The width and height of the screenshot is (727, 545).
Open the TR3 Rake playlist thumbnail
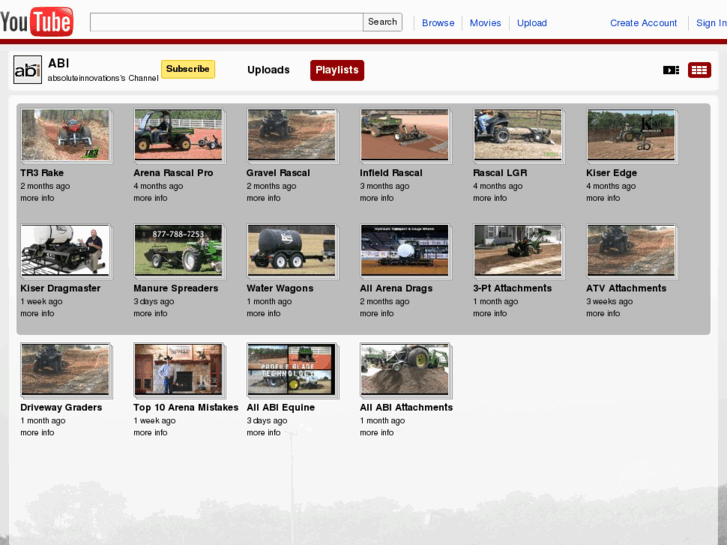click(x=65, y=135)
